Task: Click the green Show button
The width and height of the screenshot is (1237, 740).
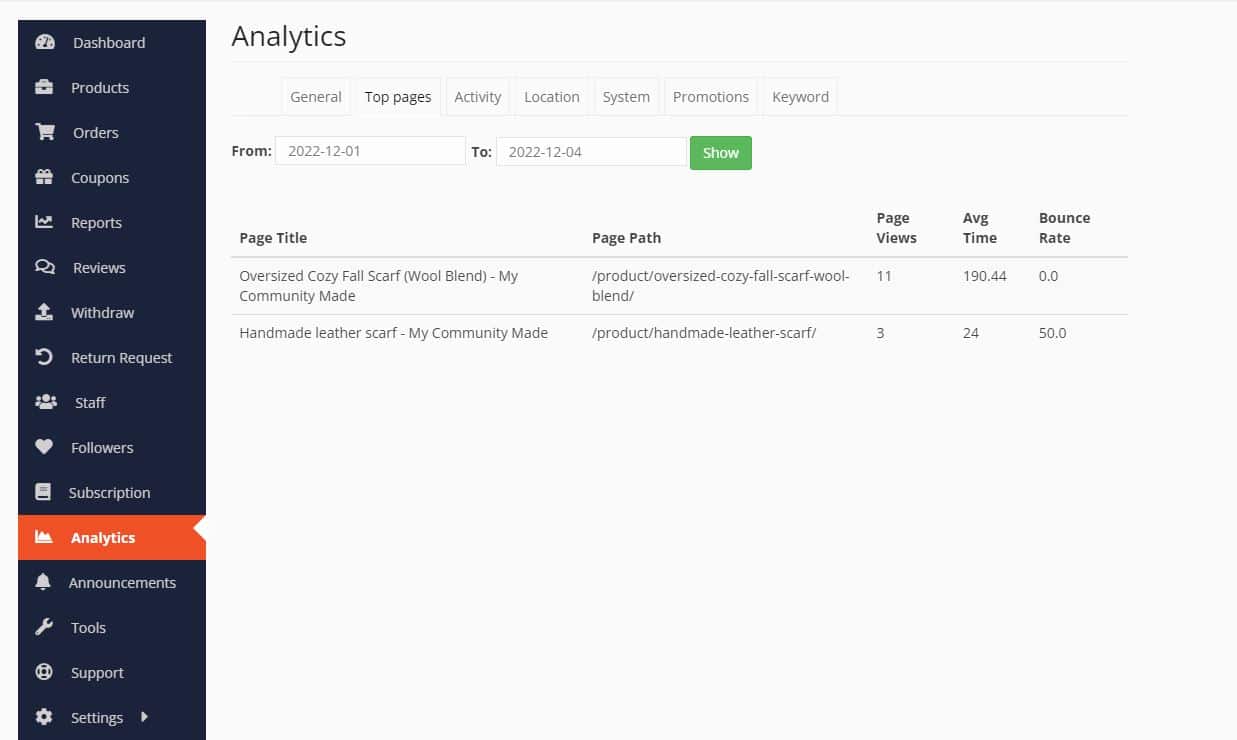Action: click(x=721, y=152)
